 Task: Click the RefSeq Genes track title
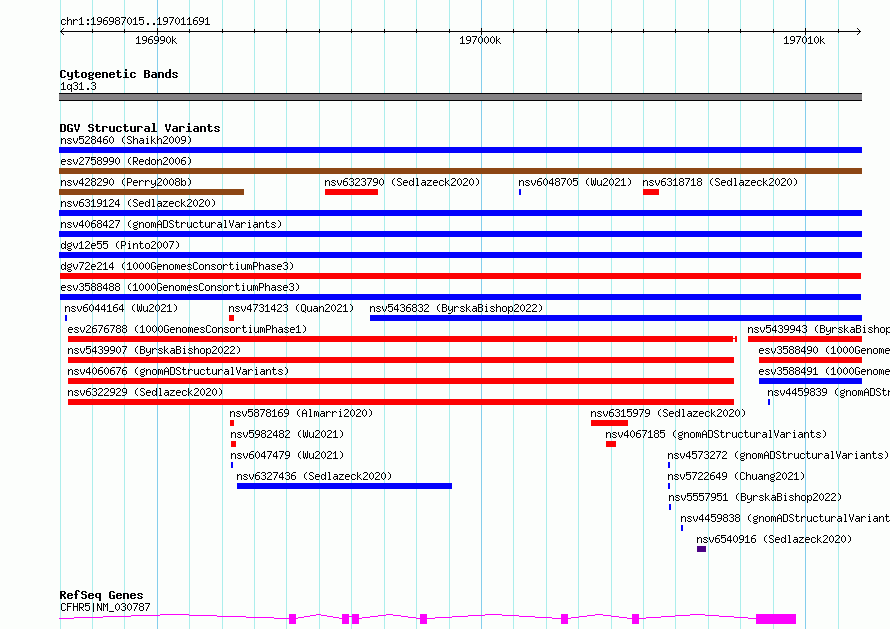(101, 596)
